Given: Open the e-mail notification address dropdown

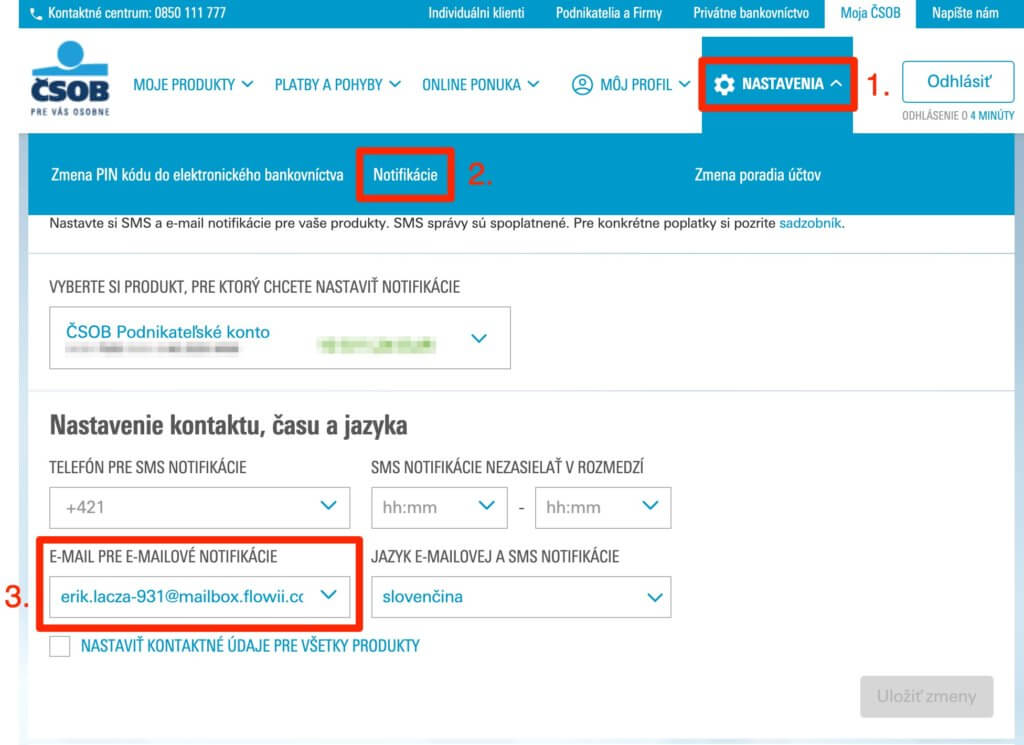Looking at the screenshot, I should click(x=199, y=597).
